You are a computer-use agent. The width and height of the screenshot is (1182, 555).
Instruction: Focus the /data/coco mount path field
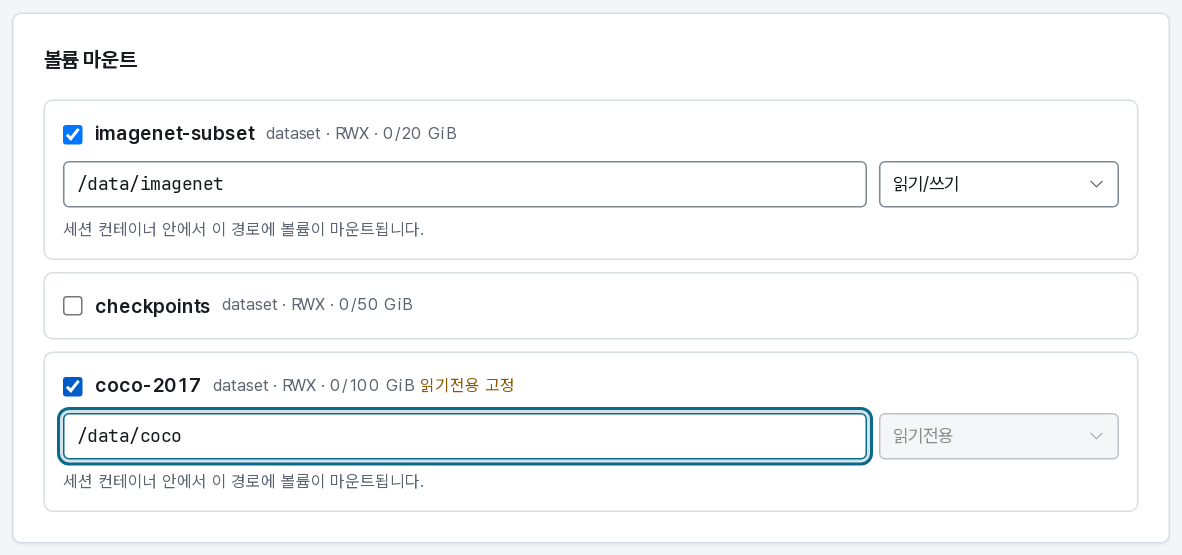464,436
